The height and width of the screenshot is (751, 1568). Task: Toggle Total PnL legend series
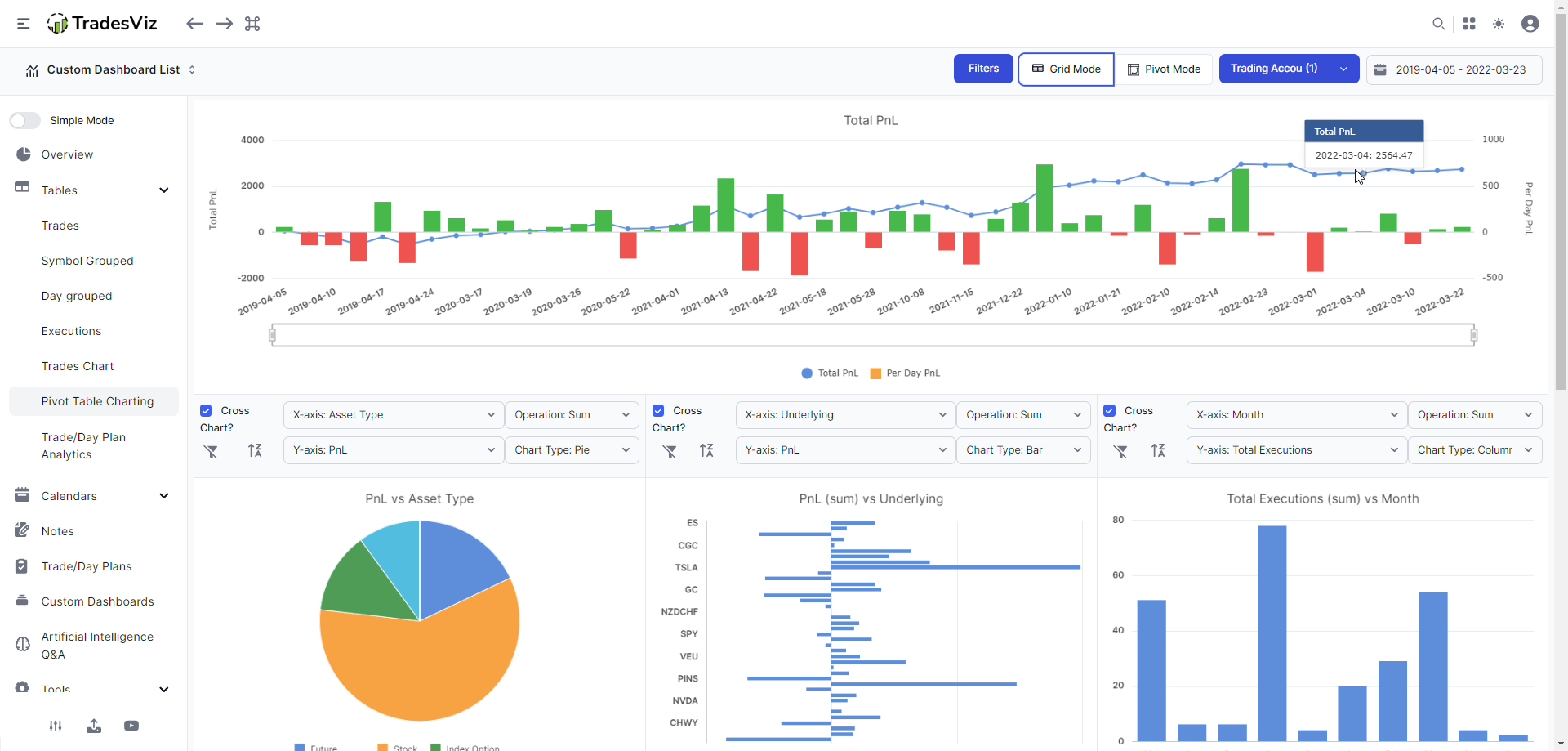[830, 373]
